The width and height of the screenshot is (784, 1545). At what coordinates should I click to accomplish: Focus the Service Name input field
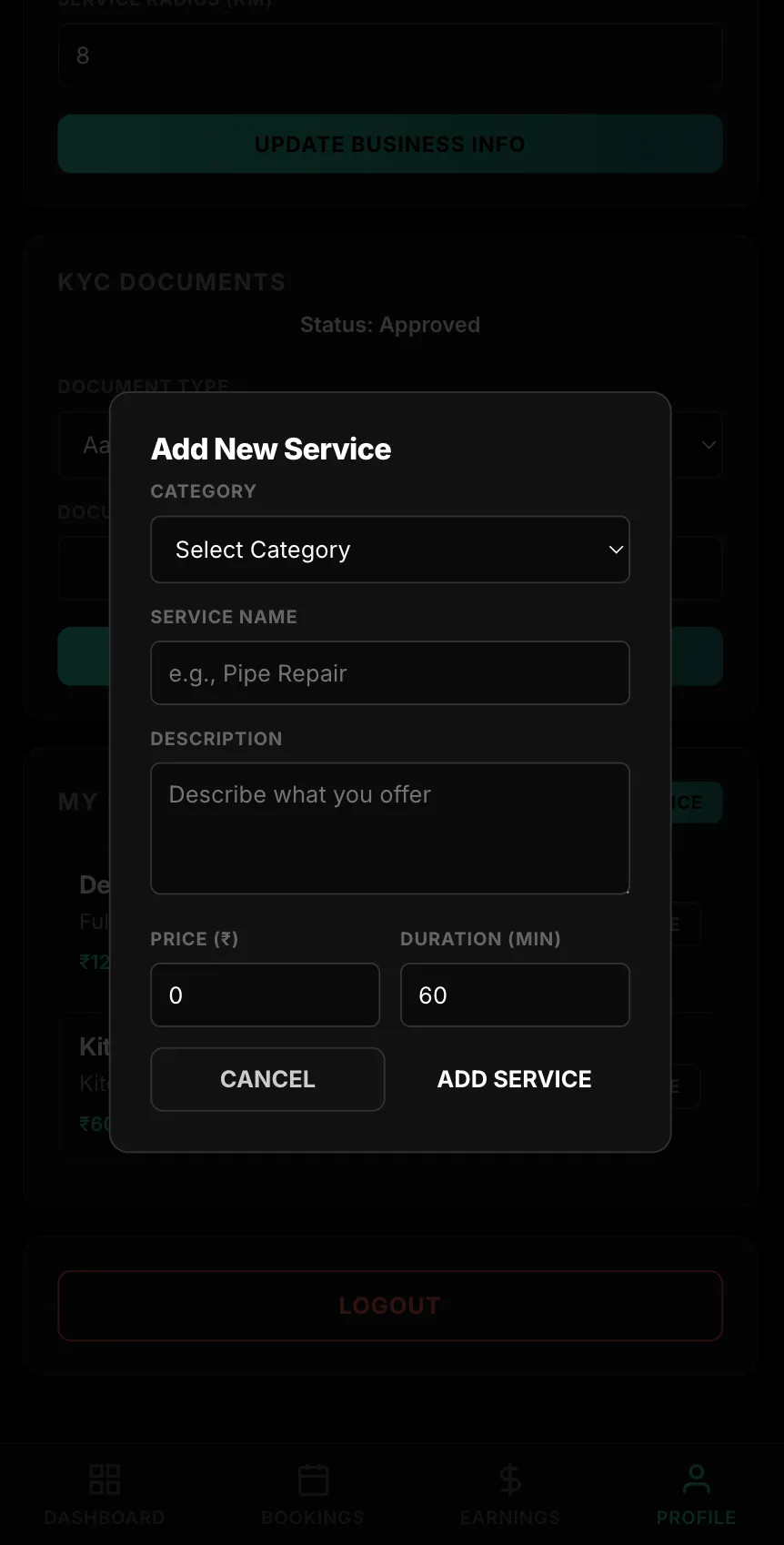(389, 673)
